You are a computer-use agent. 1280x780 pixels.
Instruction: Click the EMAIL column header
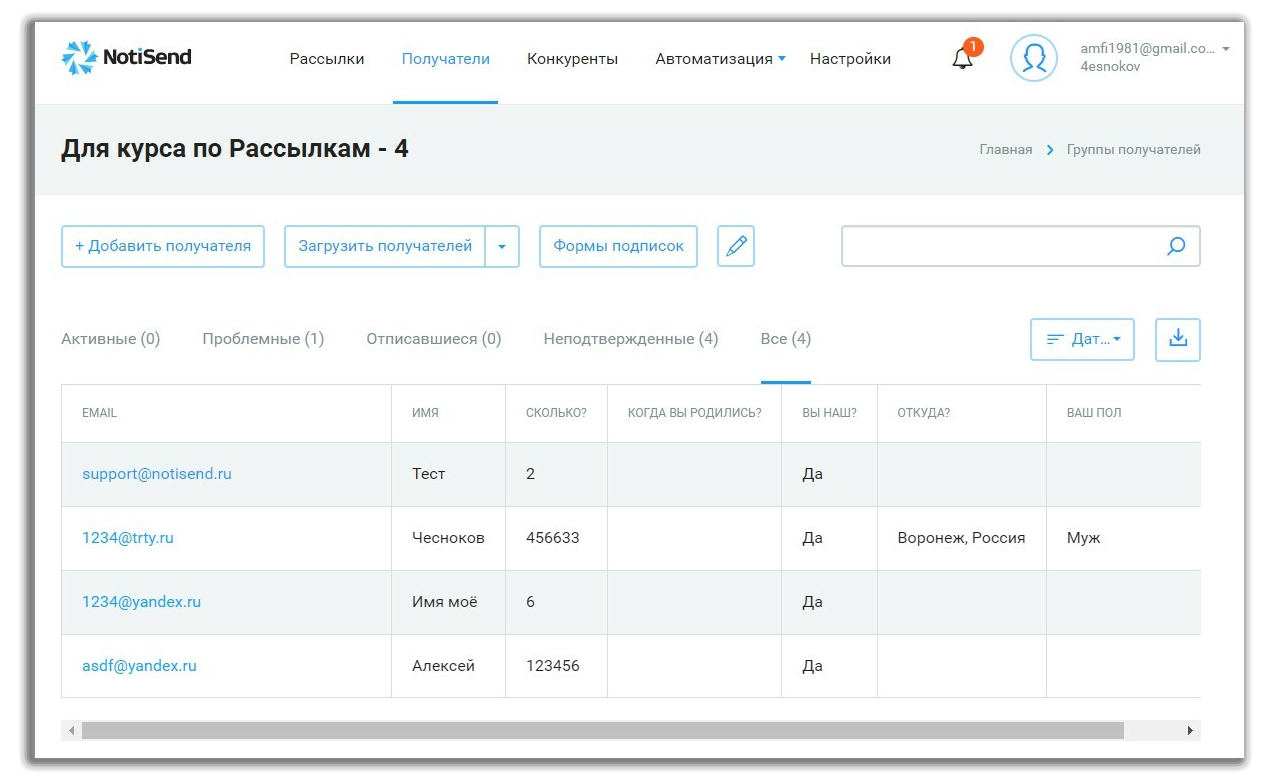click(100, 413)
